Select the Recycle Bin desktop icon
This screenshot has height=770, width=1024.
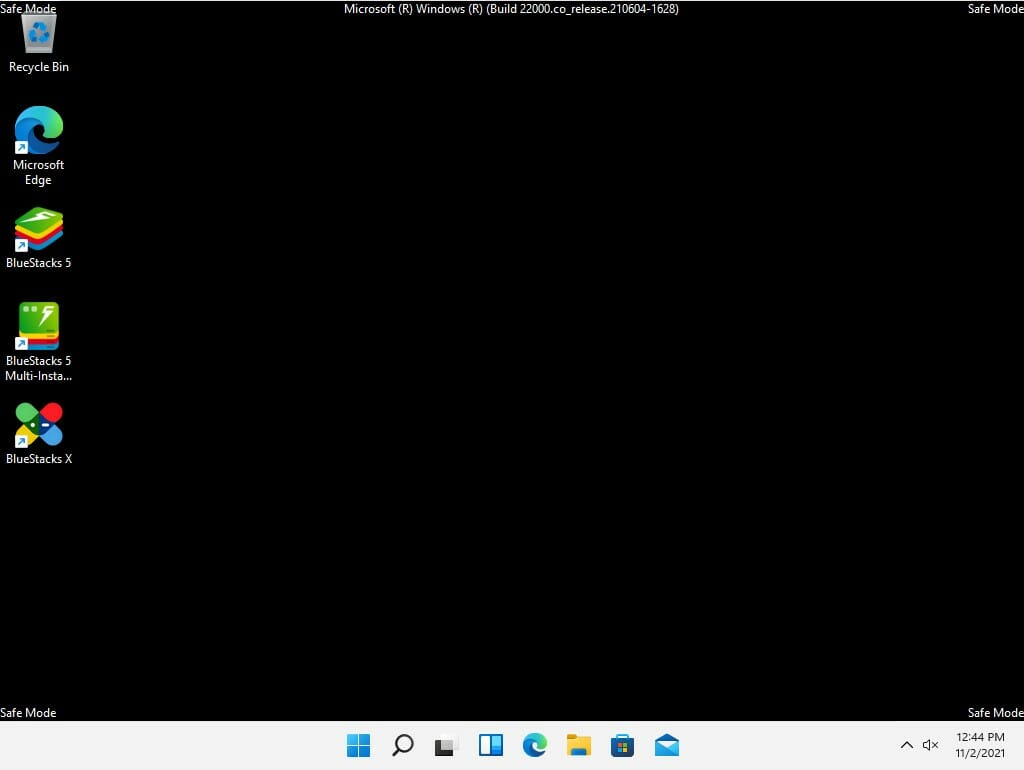coord(39,43)
